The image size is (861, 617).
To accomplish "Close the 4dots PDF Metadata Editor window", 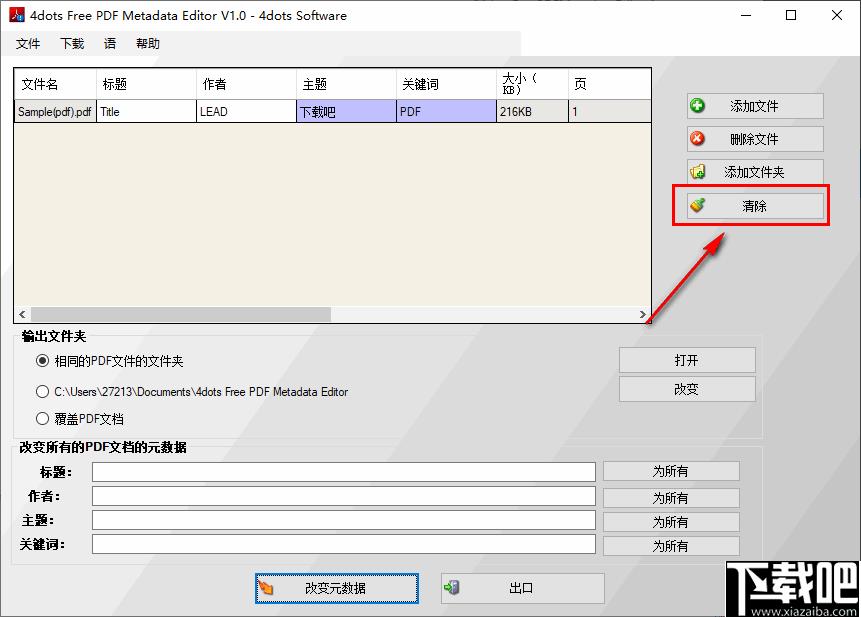I will coord(837,15).
